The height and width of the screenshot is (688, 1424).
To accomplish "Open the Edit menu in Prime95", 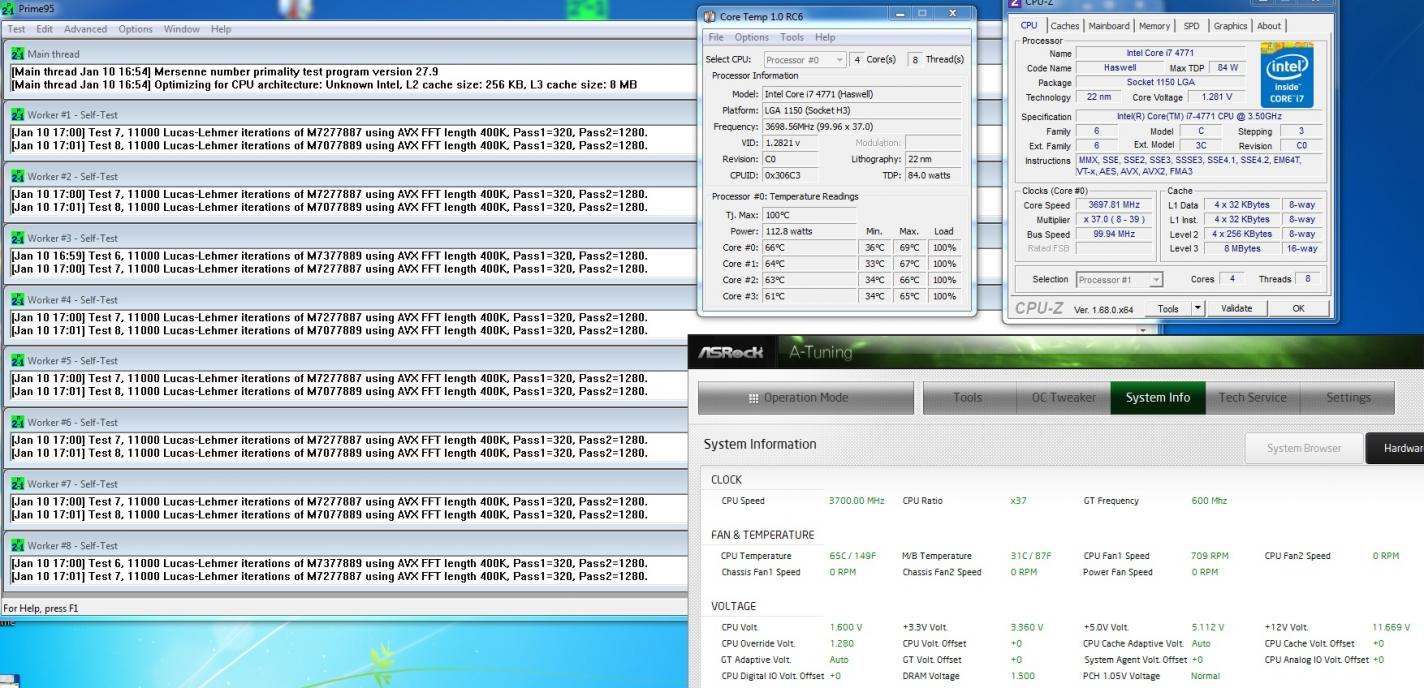I will point(45,29).
